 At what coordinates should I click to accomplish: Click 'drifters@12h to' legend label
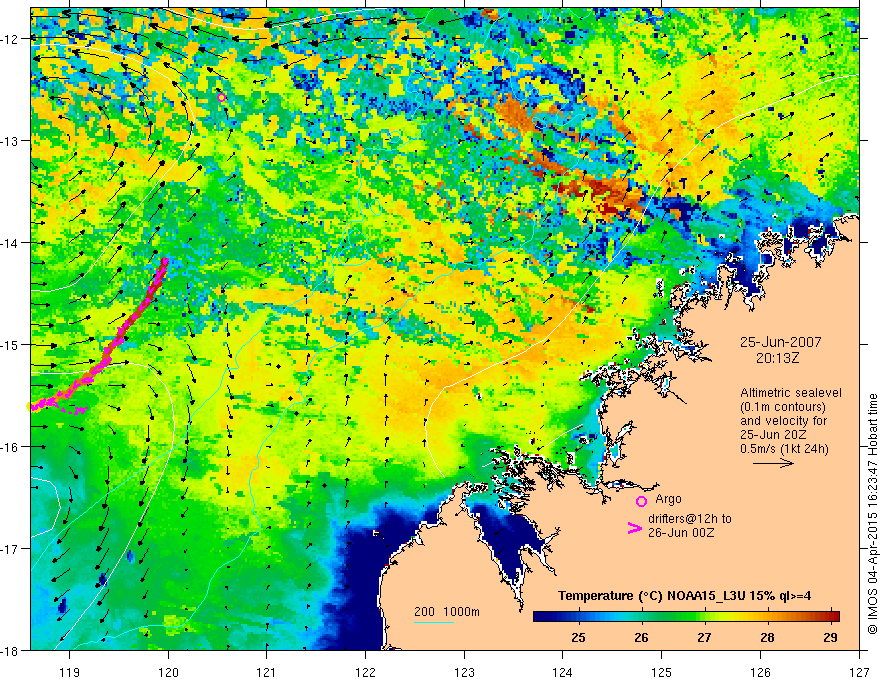(x=690, y=519)
